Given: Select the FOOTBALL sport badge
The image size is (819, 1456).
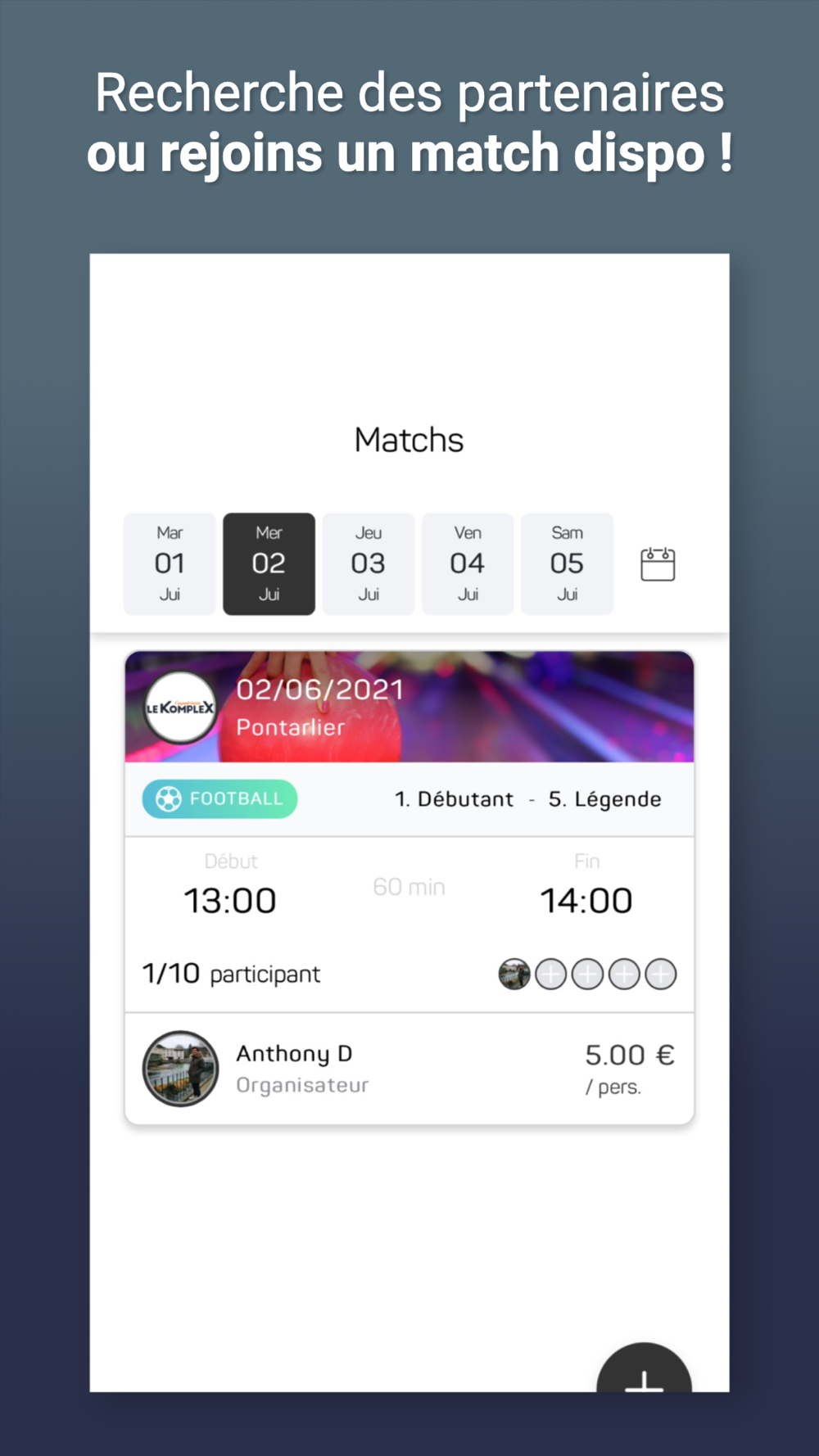Looking at the screenshot, I should (219, 798).
